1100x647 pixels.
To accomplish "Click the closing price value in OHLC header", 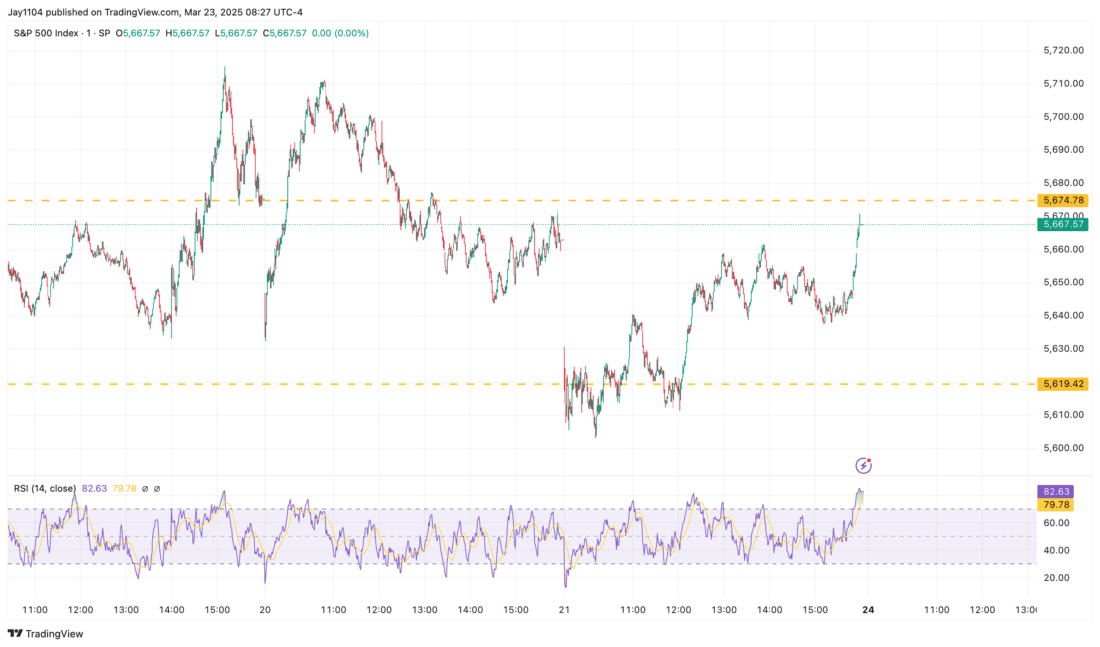I will [x=290, y=33].
